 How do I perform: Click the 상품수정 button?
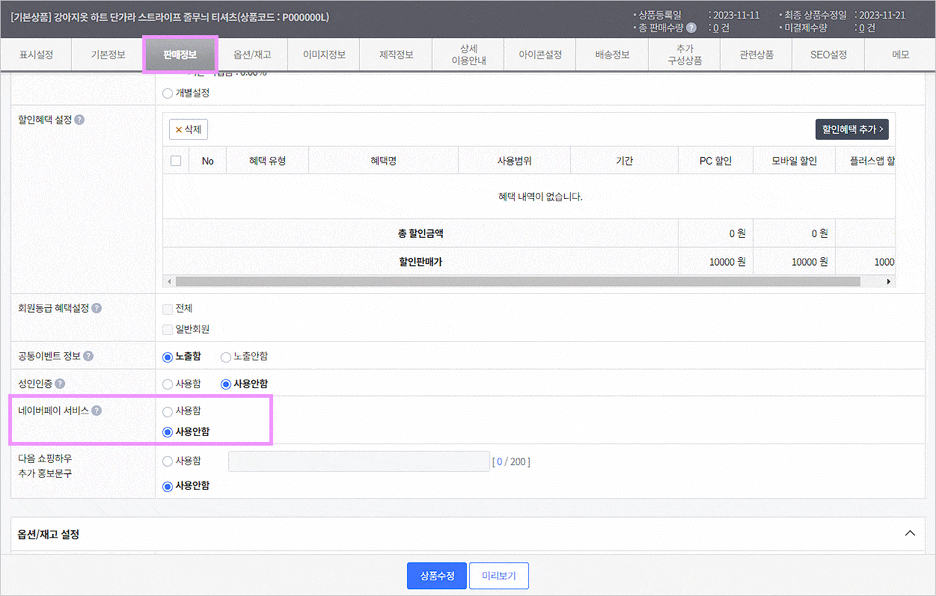[x=437, y=576]
